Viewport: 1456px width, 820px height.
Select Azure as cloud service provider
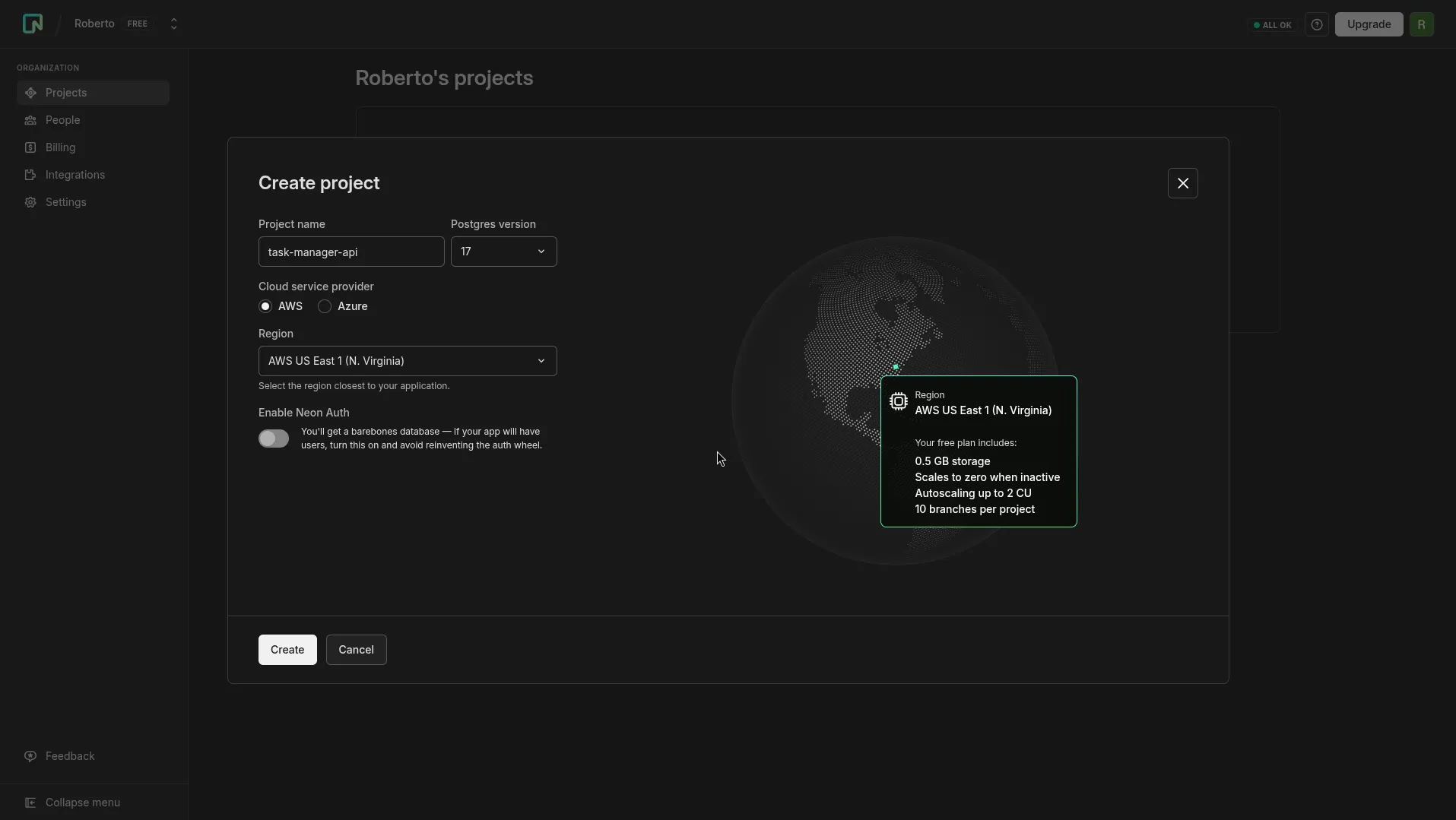[x=325, y=306]
